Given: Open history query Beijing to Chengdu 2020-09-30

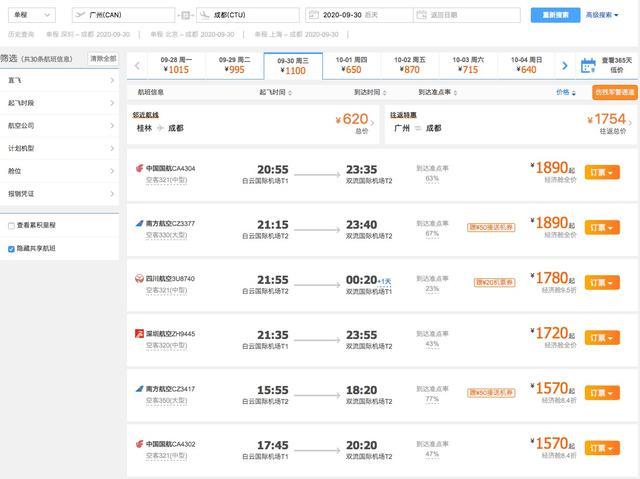Looking at the screenshot, I should [192, 34].
